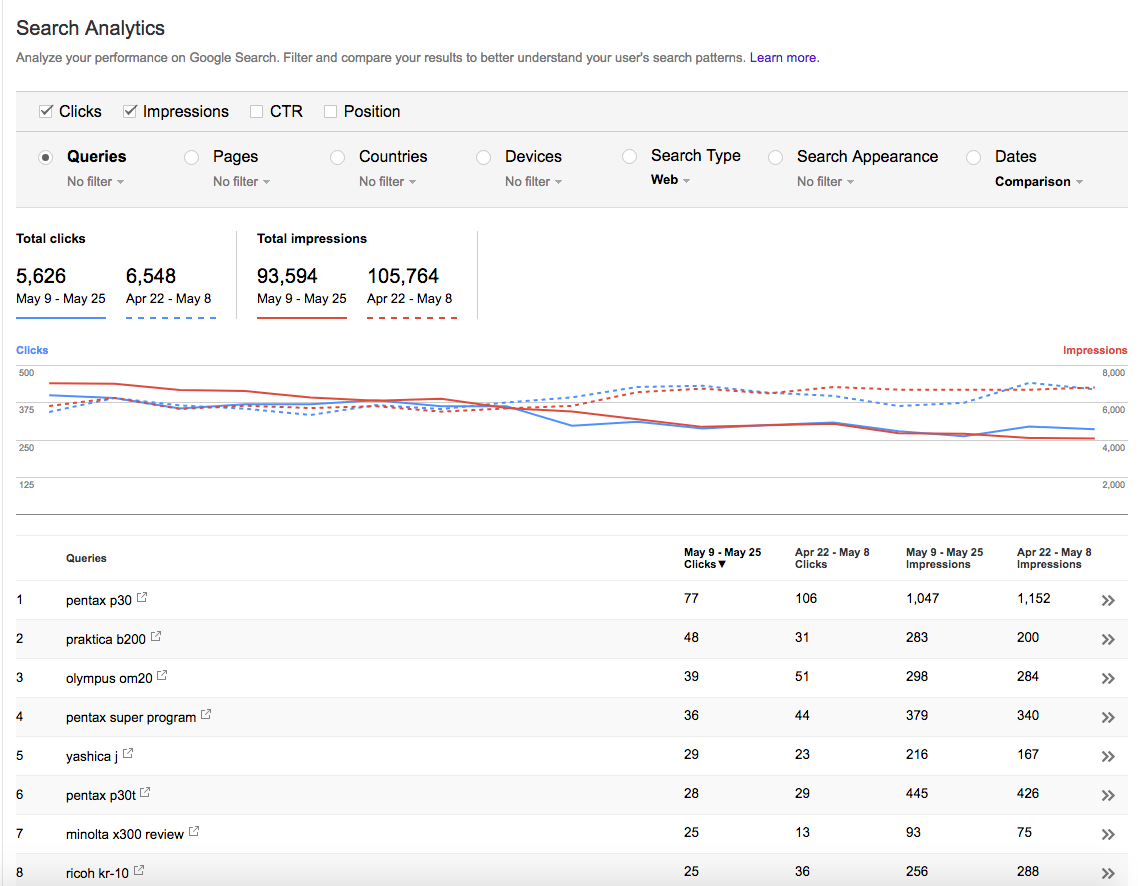Select the Queries radio button
Viewport: 1138px width, 886px height.
(46, 157)
